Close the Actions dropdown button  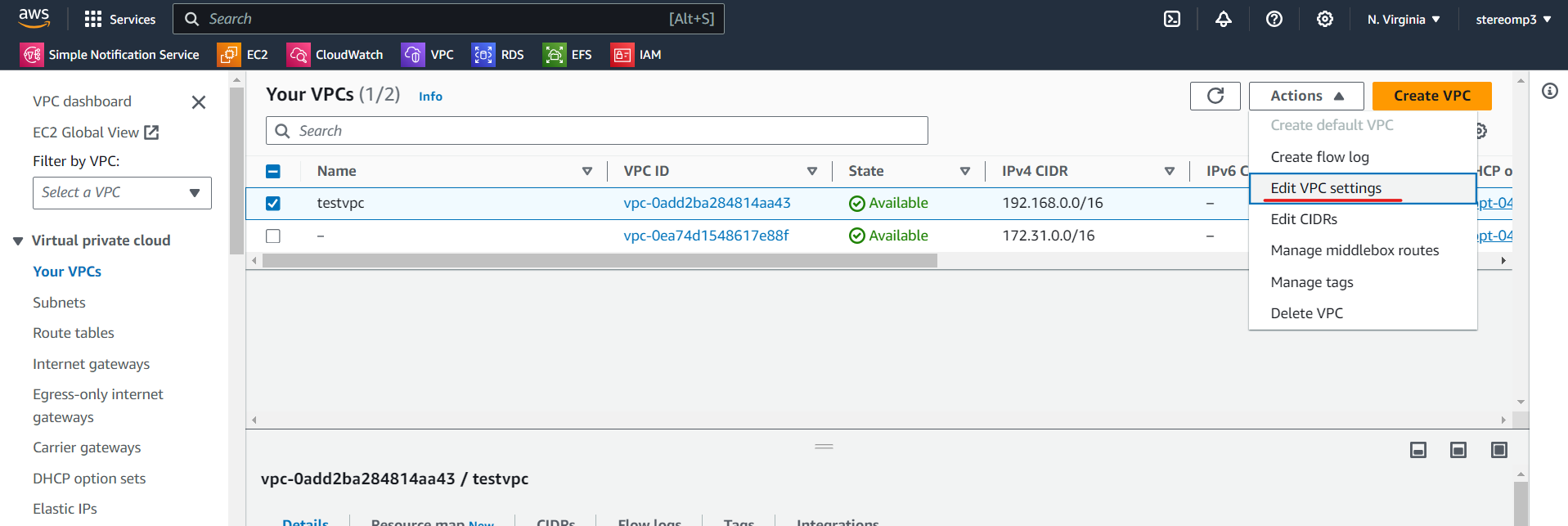[x=1306, y=96]
